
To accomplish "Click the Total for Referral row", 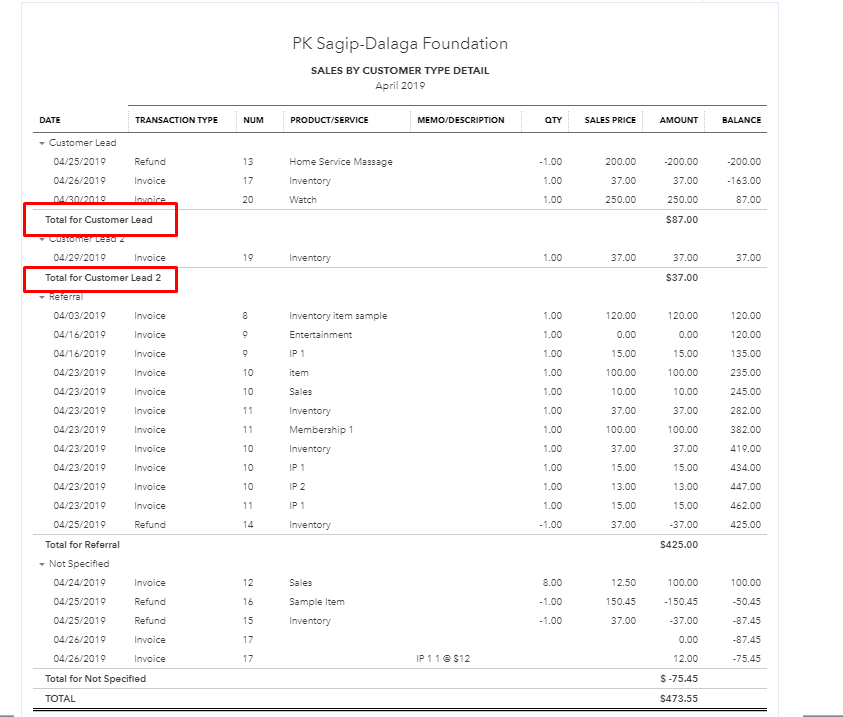I will tap(400, 544).
